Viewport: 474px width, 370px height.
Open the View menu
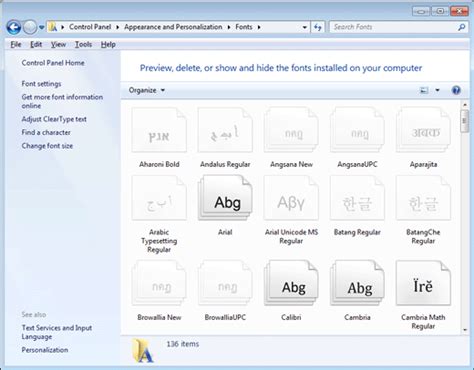click(58, 44)
